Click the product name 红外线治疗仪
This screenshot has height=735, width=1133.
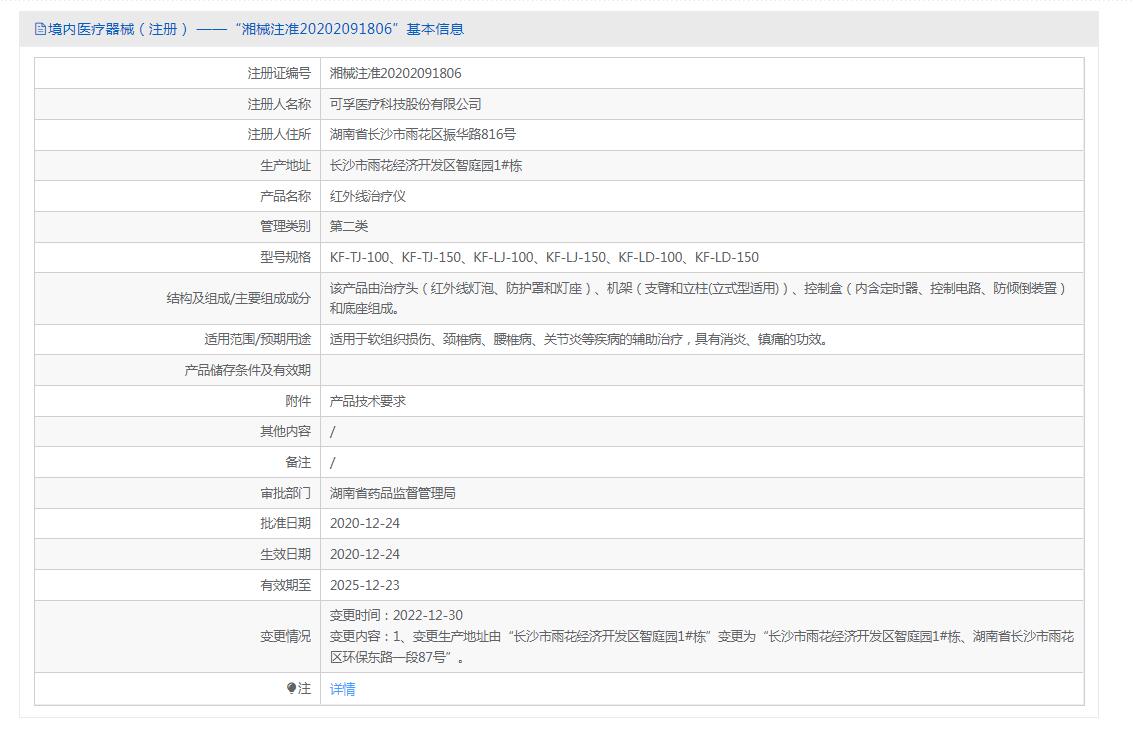(x=368, y=196)
